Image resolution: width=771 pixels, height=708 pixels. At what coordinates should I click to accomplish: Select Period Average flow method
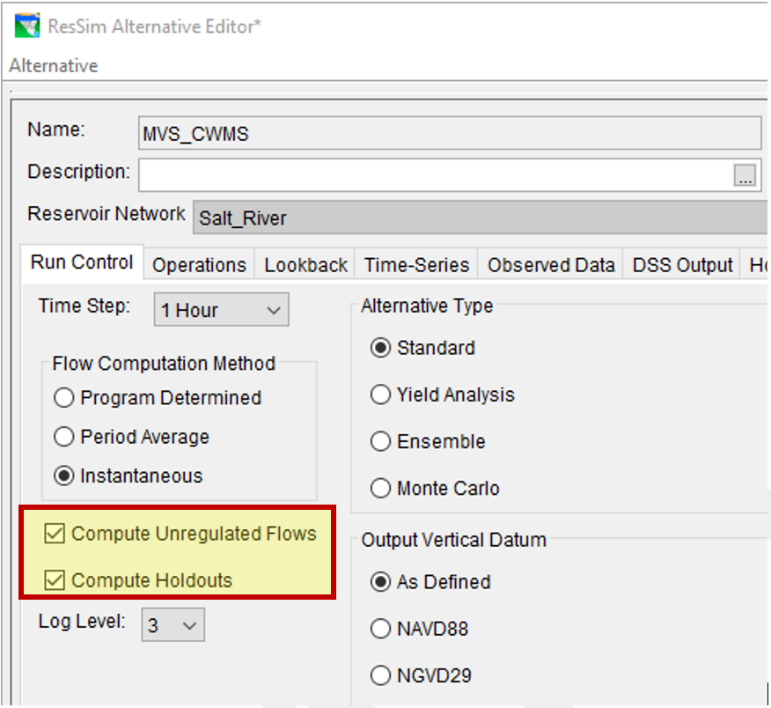tap(65, 437)
